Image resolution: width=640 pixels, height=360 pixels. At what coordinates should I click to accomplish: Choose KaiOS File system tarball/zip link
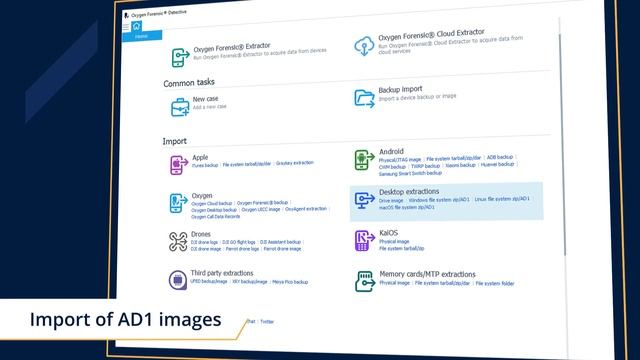point(402,248)
